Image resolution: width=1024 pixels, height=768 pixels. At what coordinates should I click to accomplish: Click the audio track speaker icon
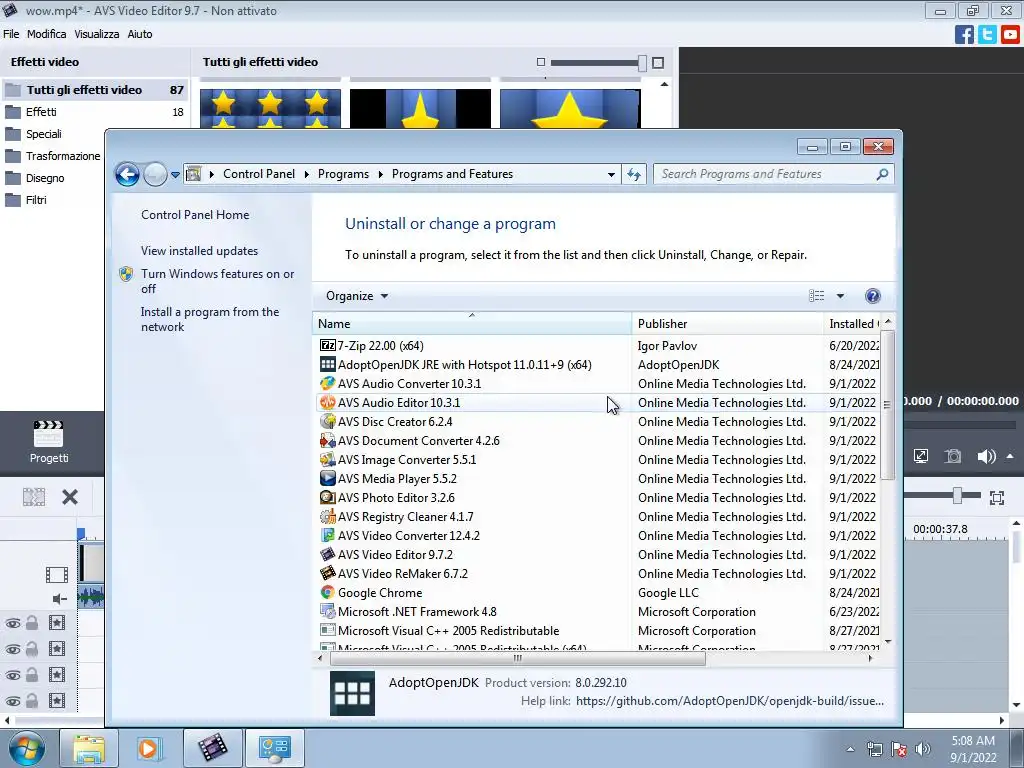coord(59,599)
